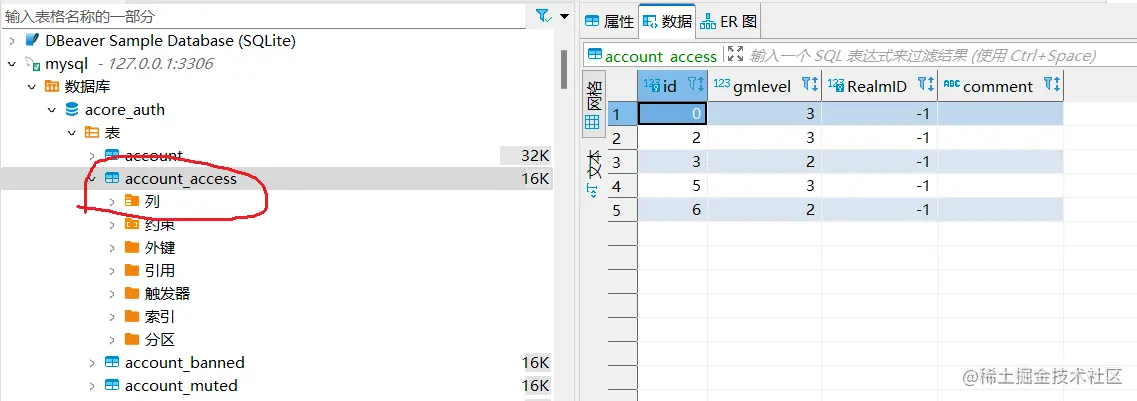Click the 触发器 folder icon
The height and width of the screenshot is (401, 1137).
[131, 294]
